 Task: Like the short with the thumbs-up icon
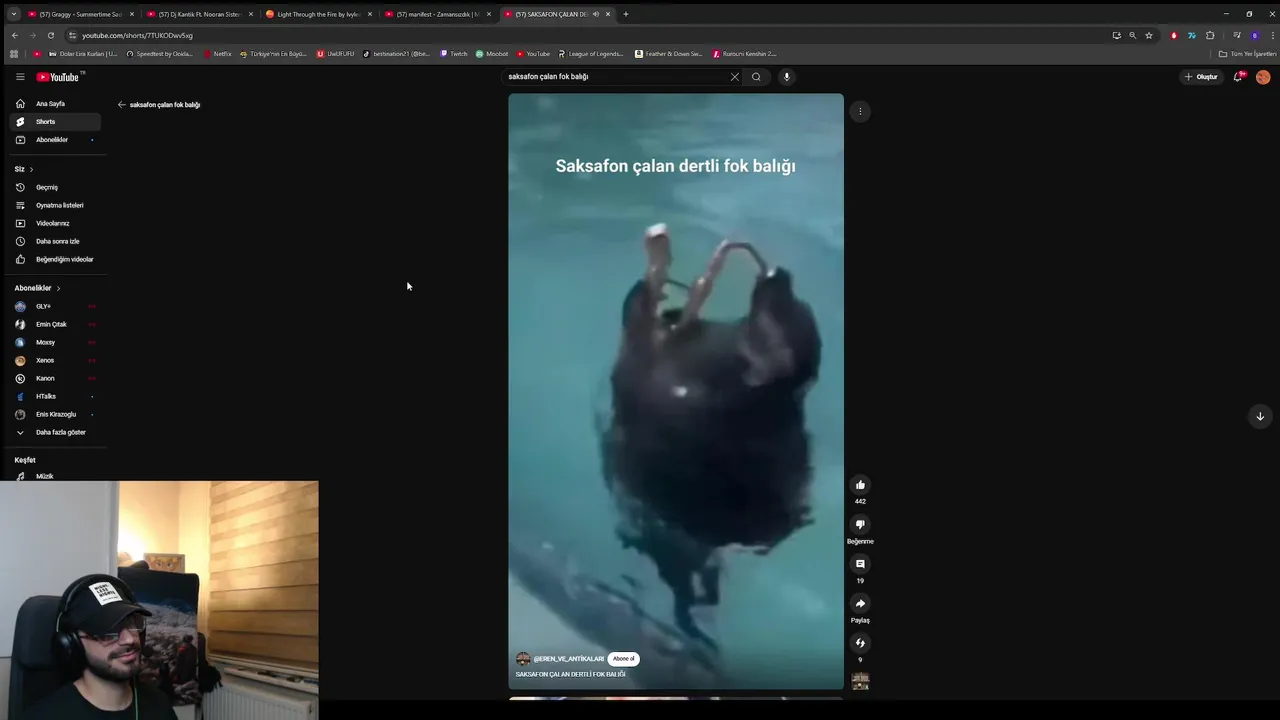point(860,485)
